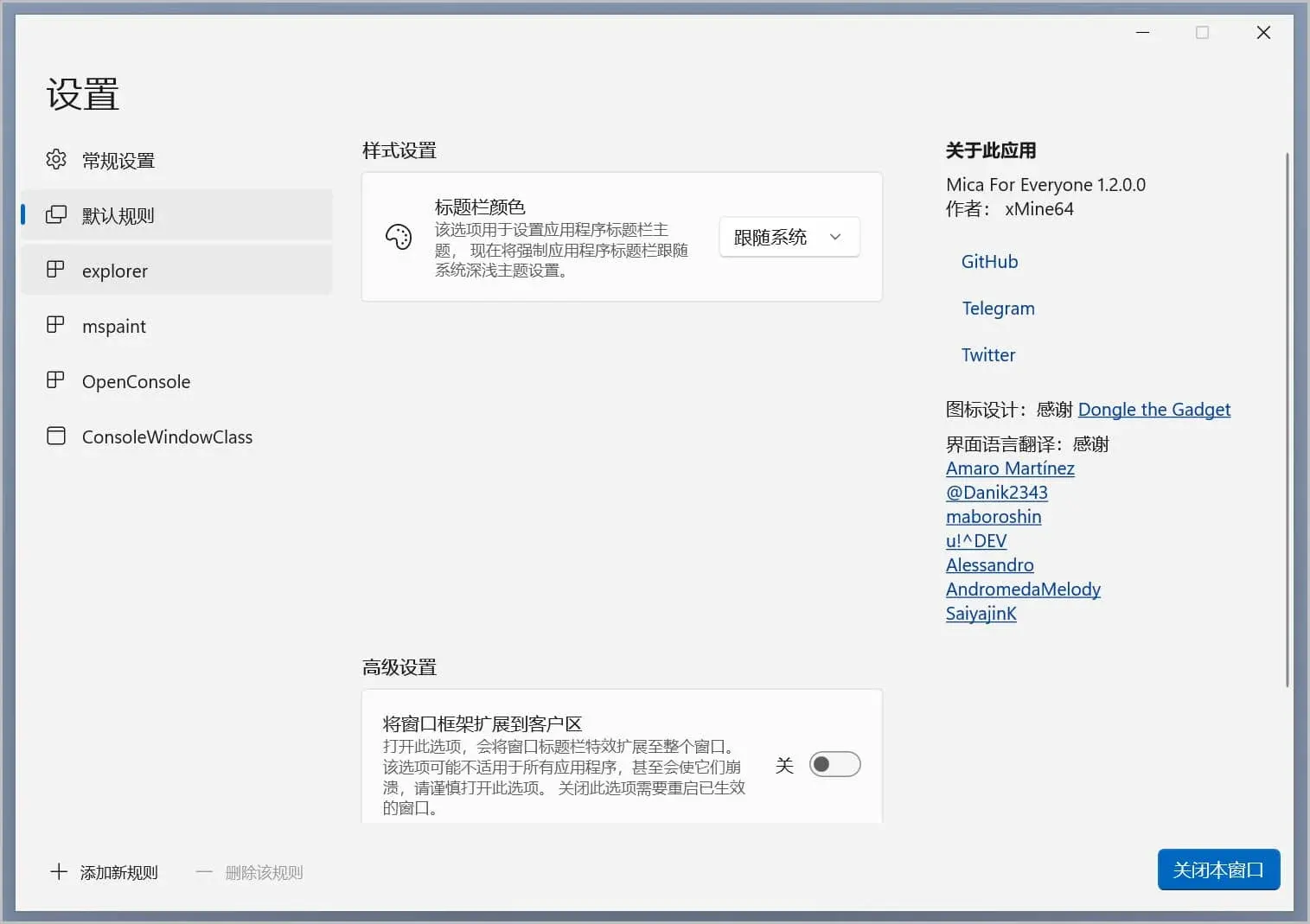Click the palette icon for 标题栏颜色

pyautogui.click(x=399, y=237)
